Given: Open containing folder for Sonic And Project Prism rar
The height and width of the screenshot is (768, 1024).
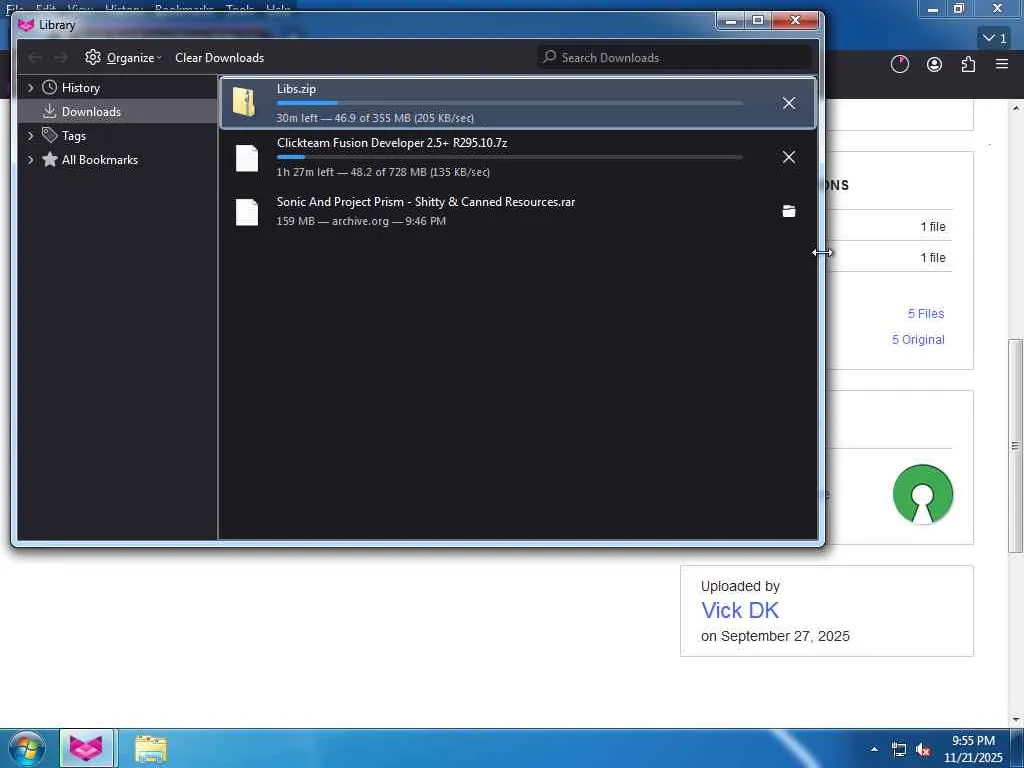Looking at the screenshot, I should 788,211.
